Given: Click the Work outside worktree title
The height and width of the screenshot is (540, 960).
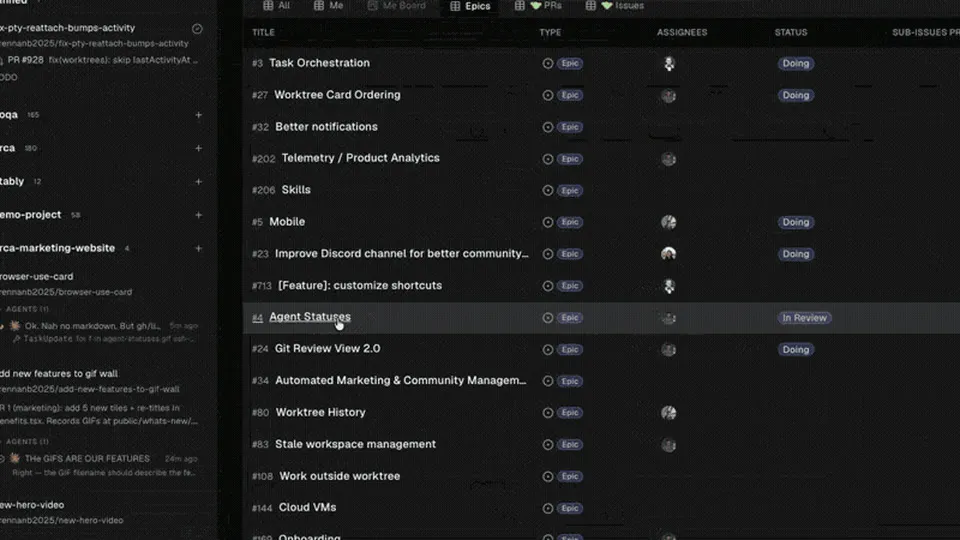Looking at the screenshot, I should tap(339, 476).
